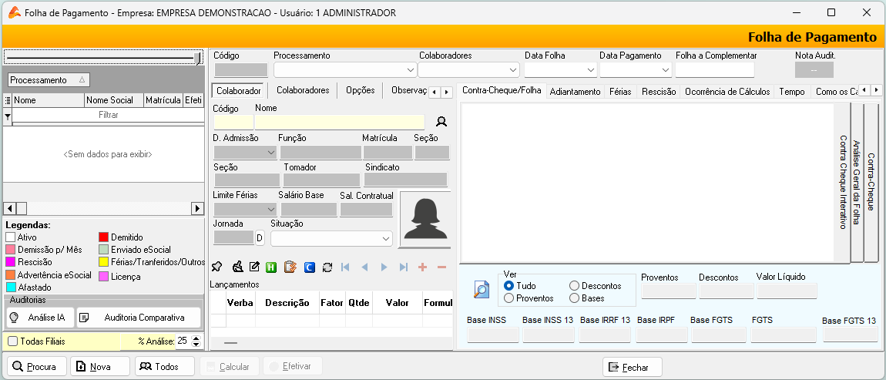Image resolution: width=886 pixels, height=380 pixels.
Task: Select vertical tab Contra Cheque Interativo
Action: tap(842, 182)
